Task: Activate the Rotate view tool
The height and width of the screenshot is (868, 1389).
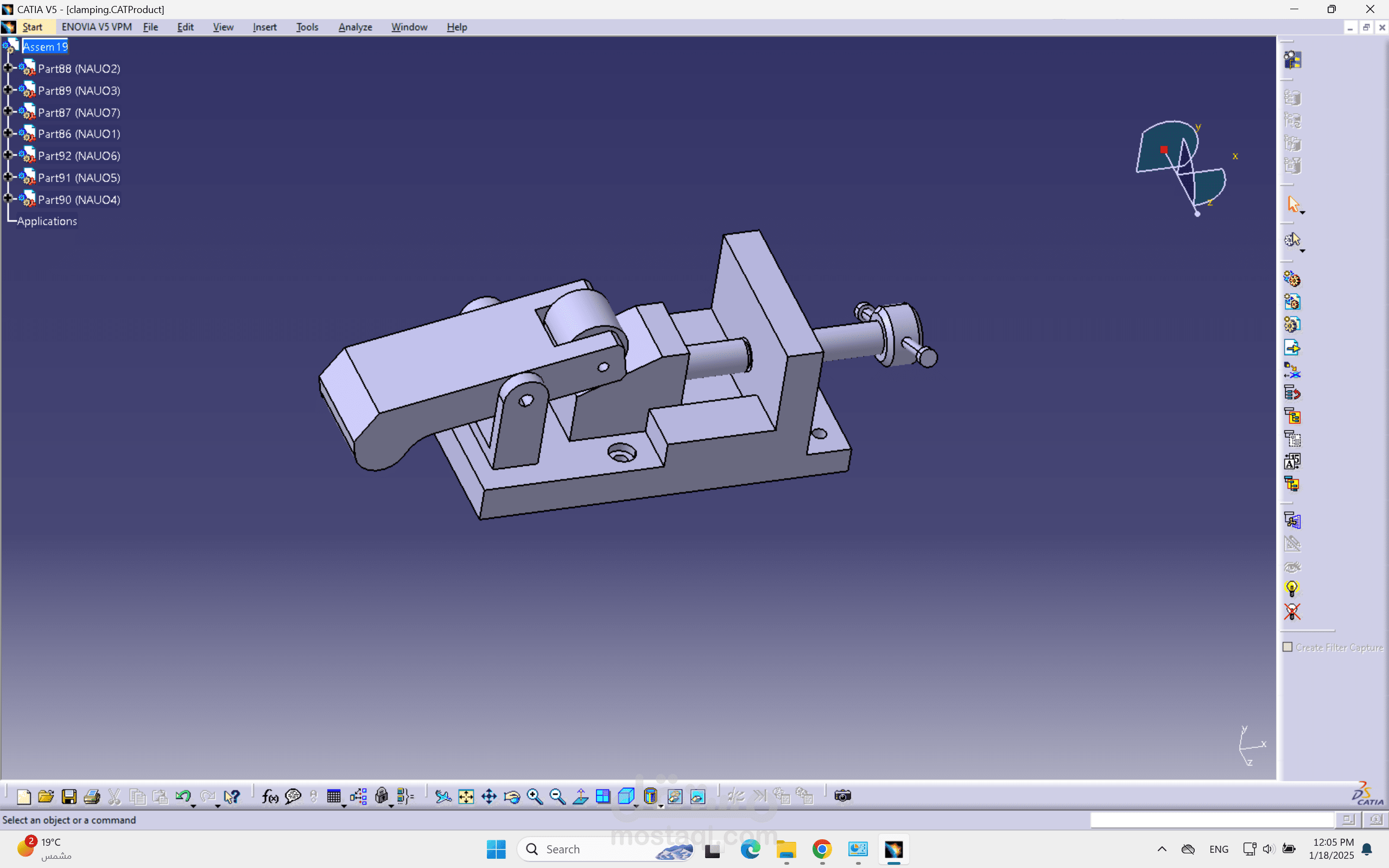Action: [511, 796]
